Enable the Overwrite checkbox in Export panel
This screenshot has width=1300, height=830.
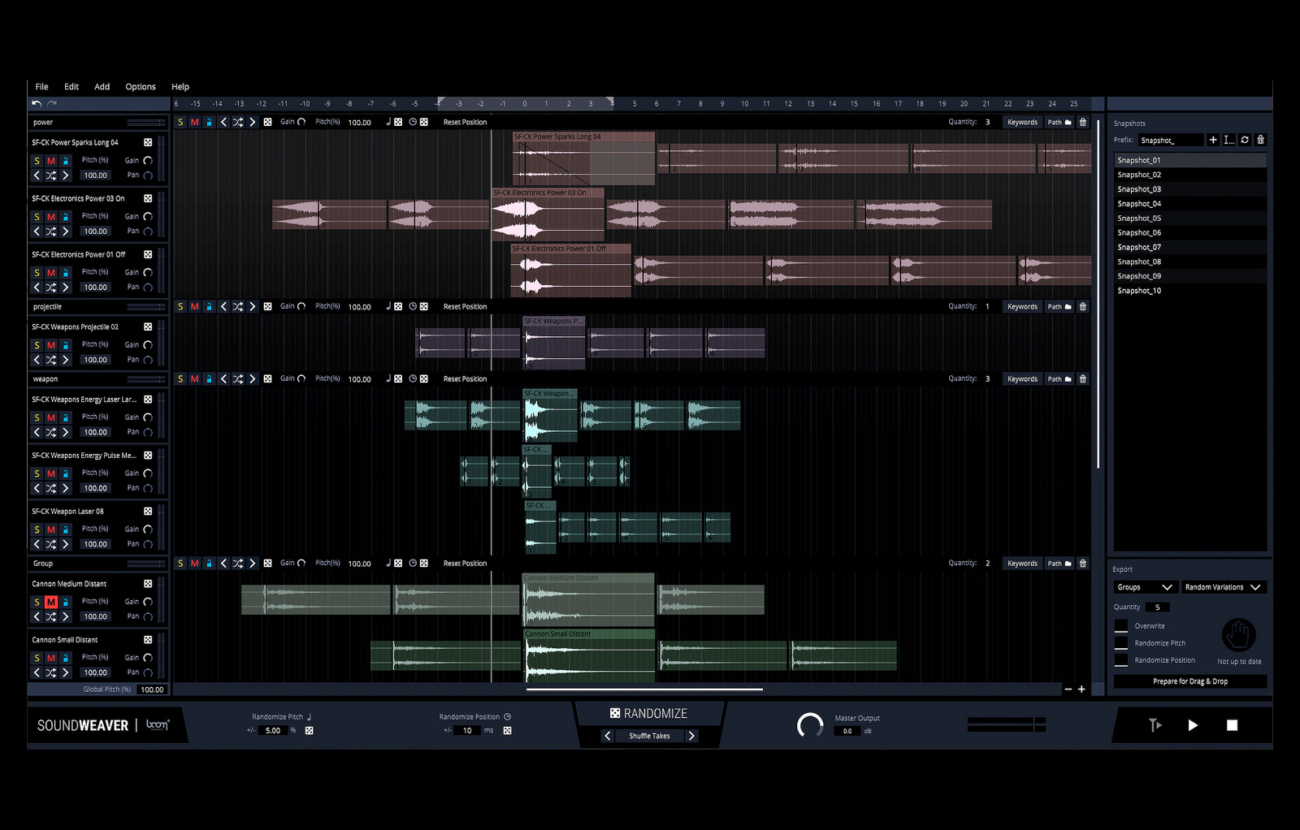tap(1123, 625)
